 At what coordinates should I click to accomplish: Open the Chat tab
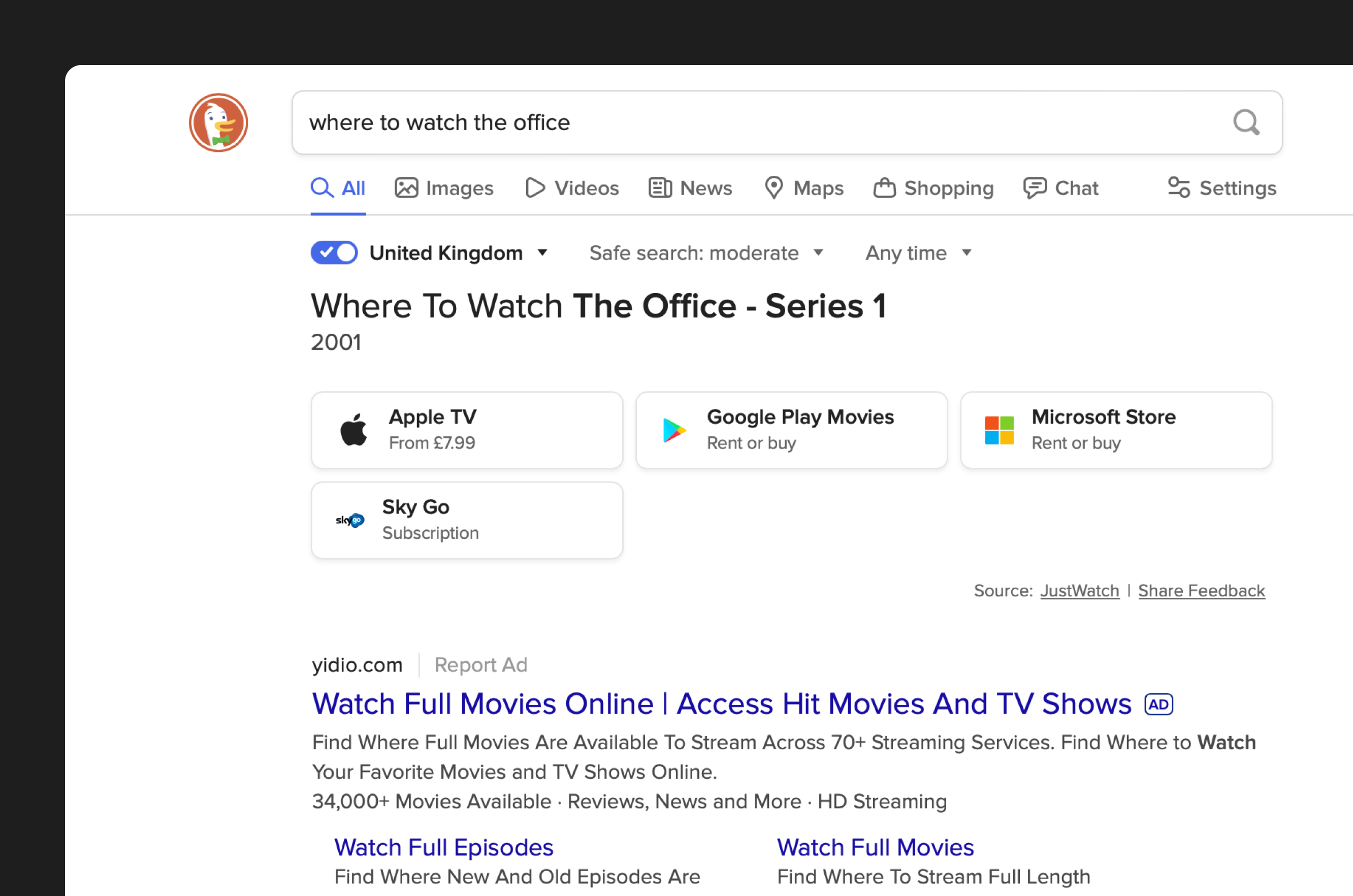tap(1061, 188)
